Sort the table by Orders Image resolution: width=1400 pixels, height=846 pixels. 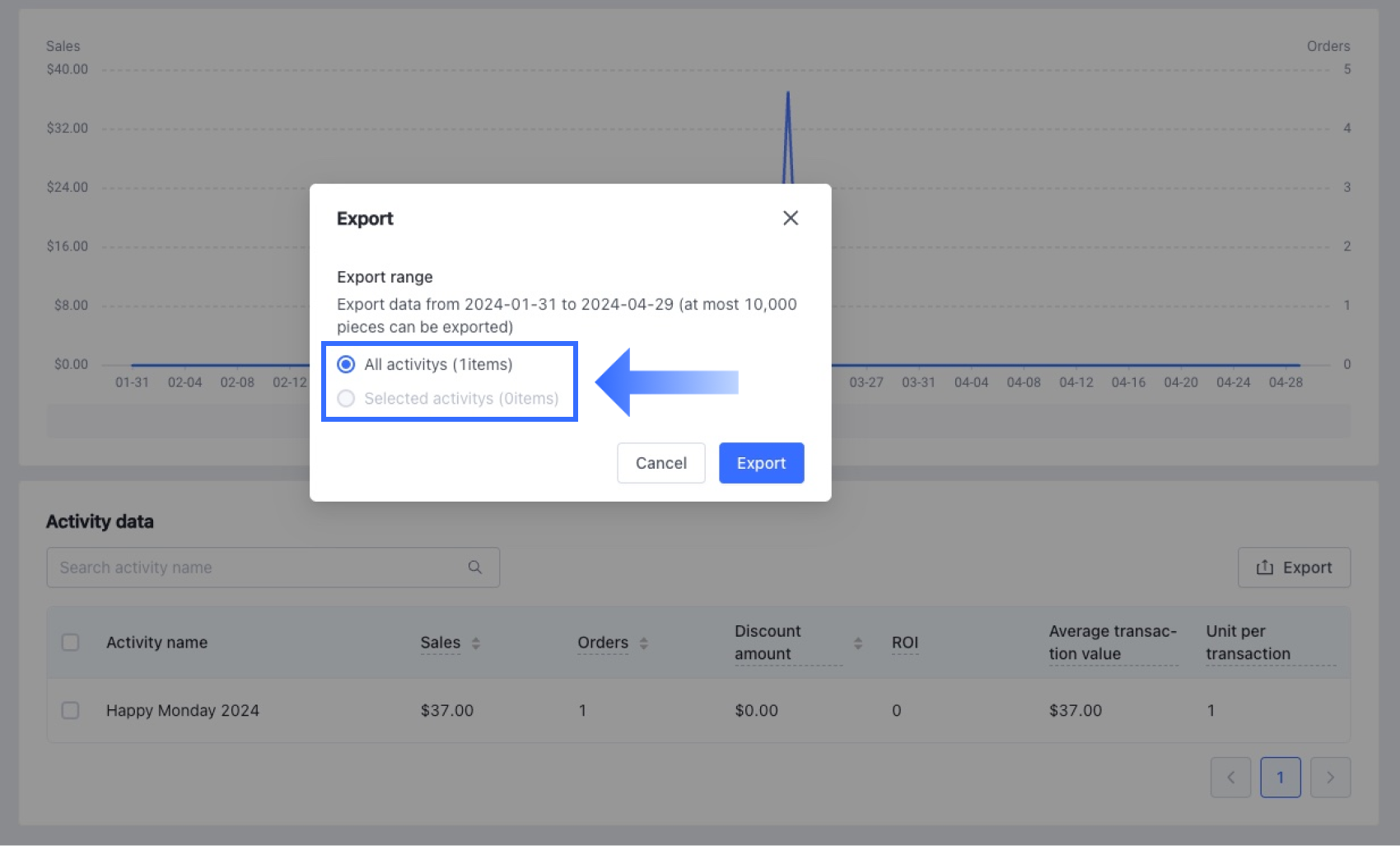tap(644, 643)
